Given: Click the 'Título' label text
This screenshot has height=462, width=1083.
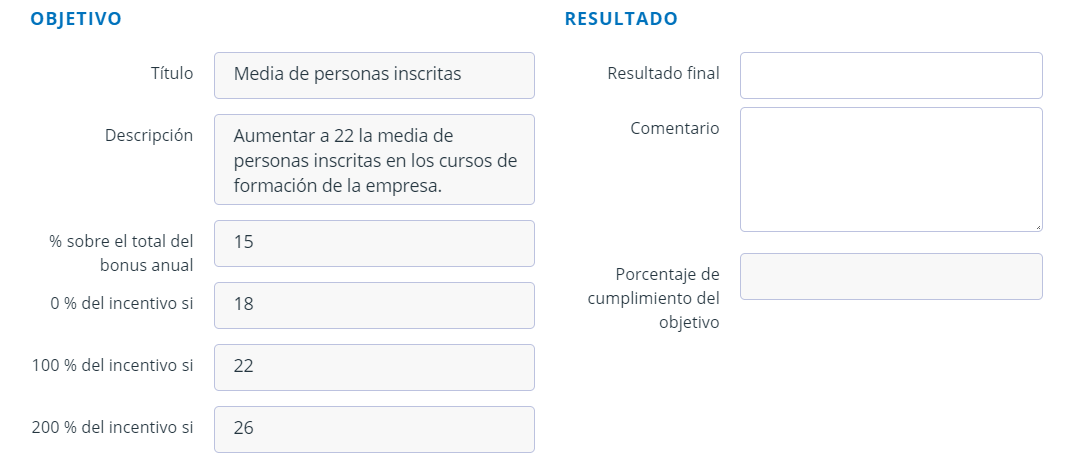Looking at the screenshot, I should click(171, 73).
